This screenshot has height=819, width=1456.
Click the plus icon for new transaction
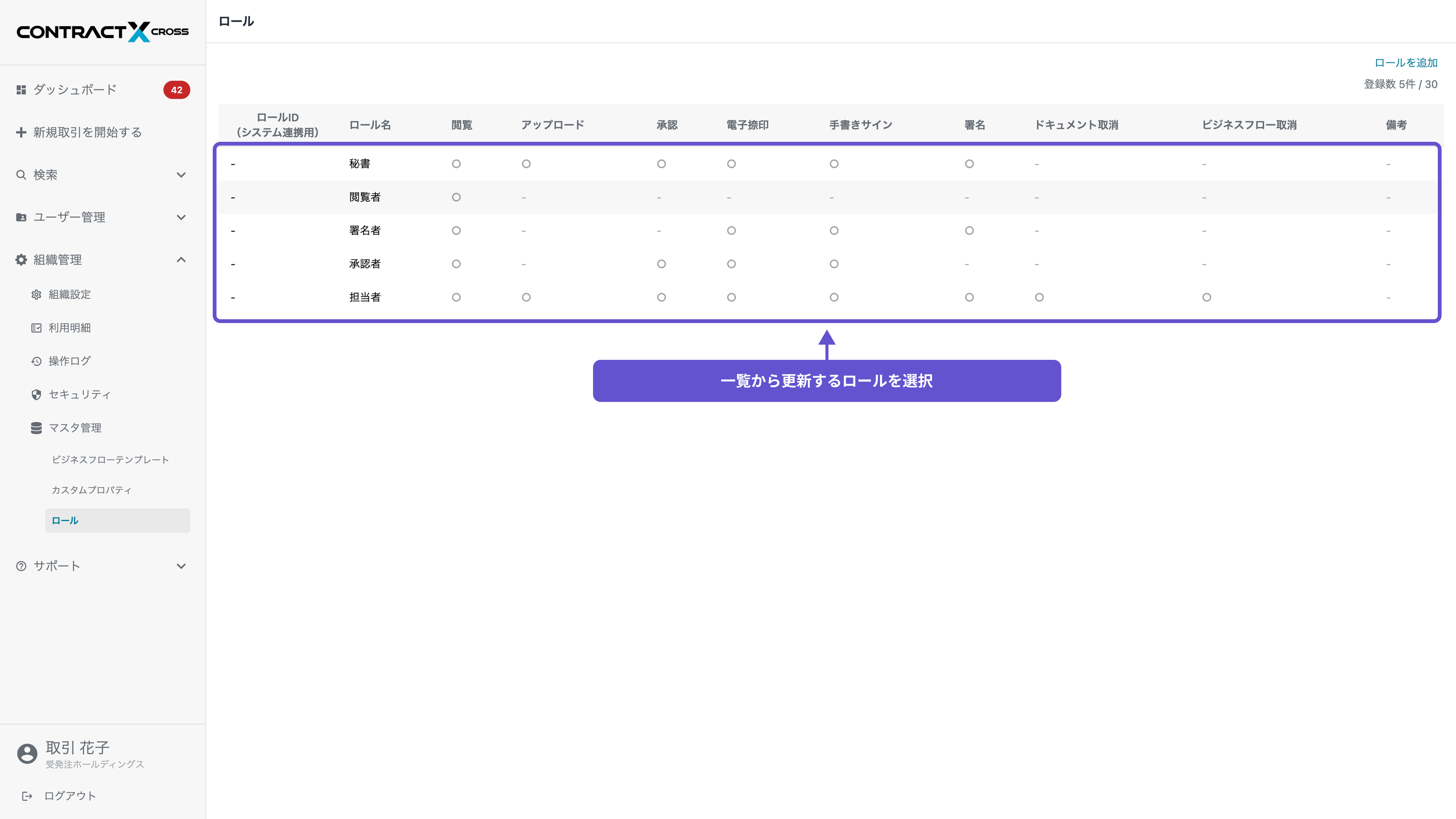(21, 132)
